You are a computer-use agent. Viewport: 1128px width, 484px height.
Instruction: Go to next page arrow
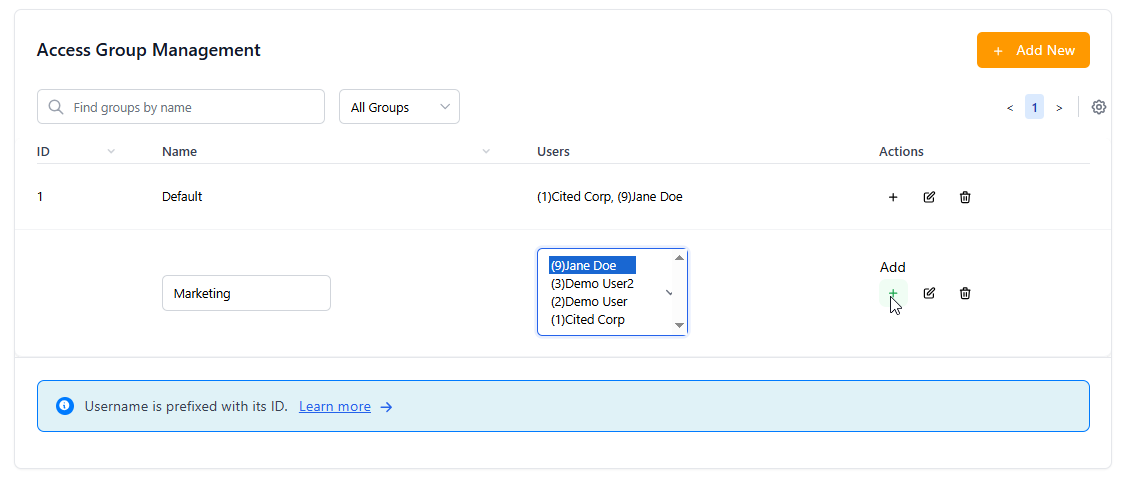[x=1059, y=107]
